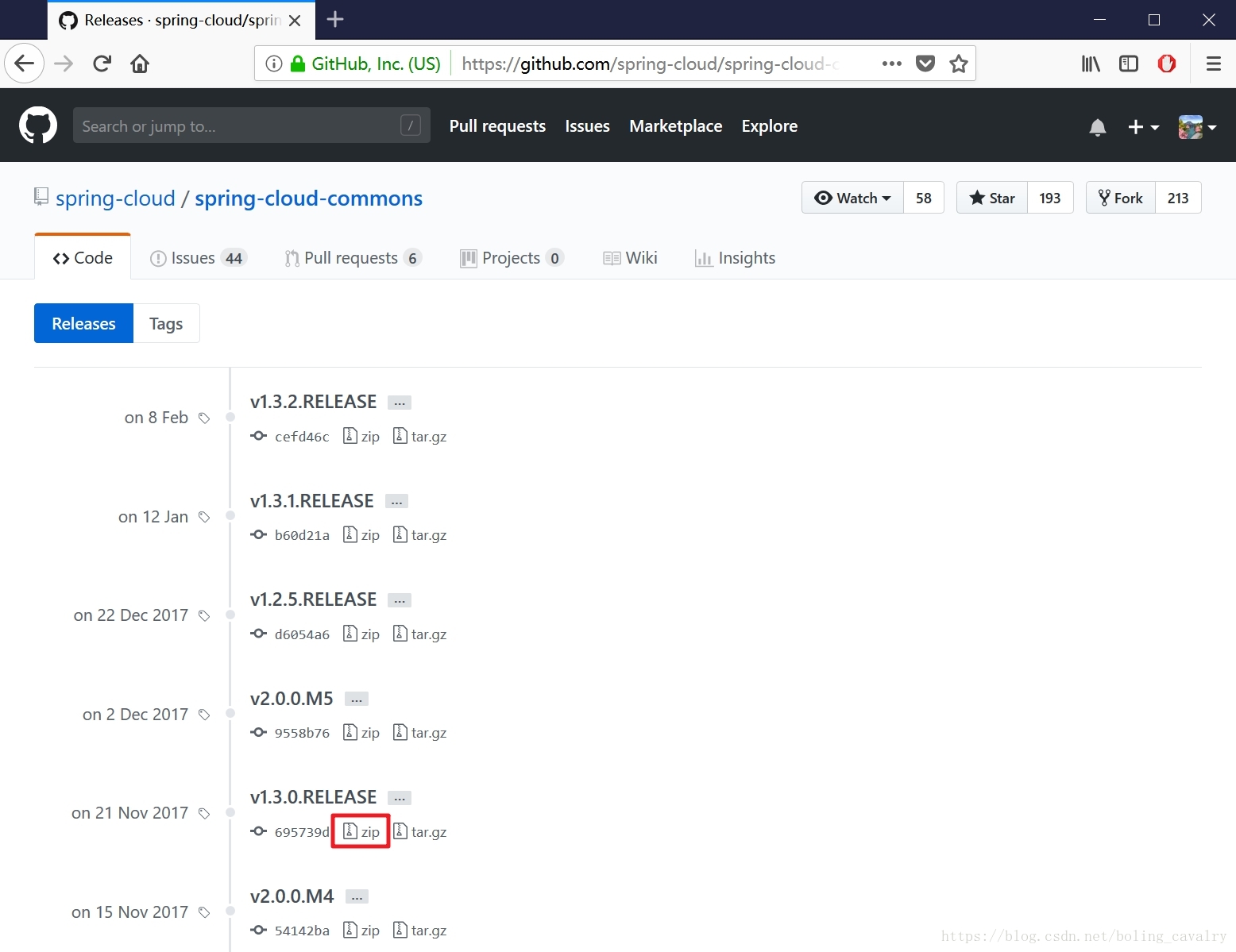Click the GitHub Octocat logo
The height and width of the screenshot is (952, 1236).
pyautogui.click(x=38, y=125)
